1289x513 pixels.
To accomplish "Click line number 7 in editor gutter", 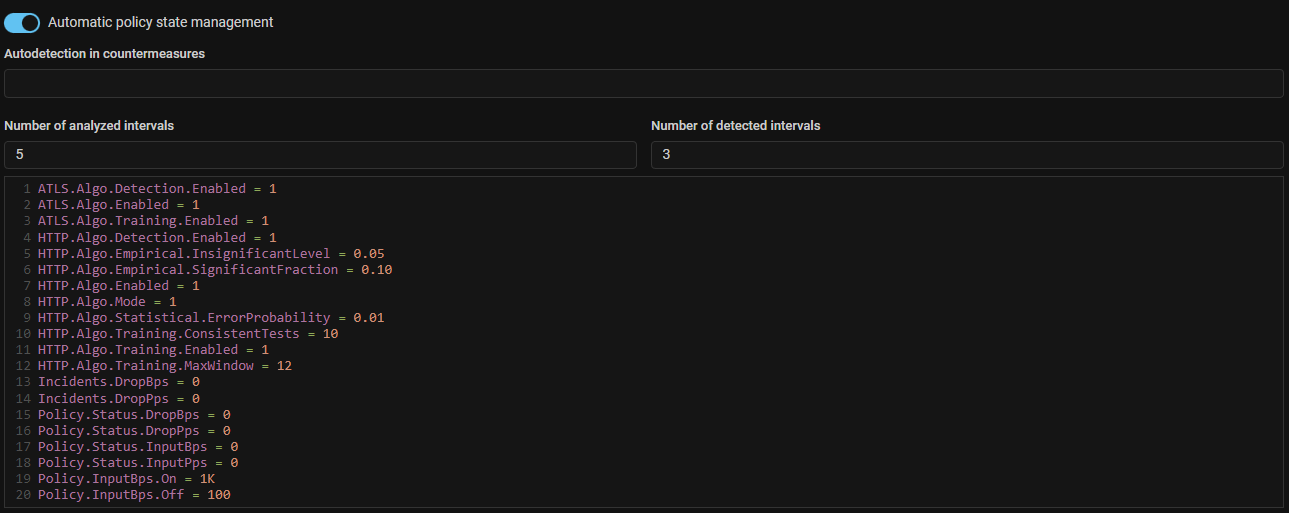I will tap(26, 285).
